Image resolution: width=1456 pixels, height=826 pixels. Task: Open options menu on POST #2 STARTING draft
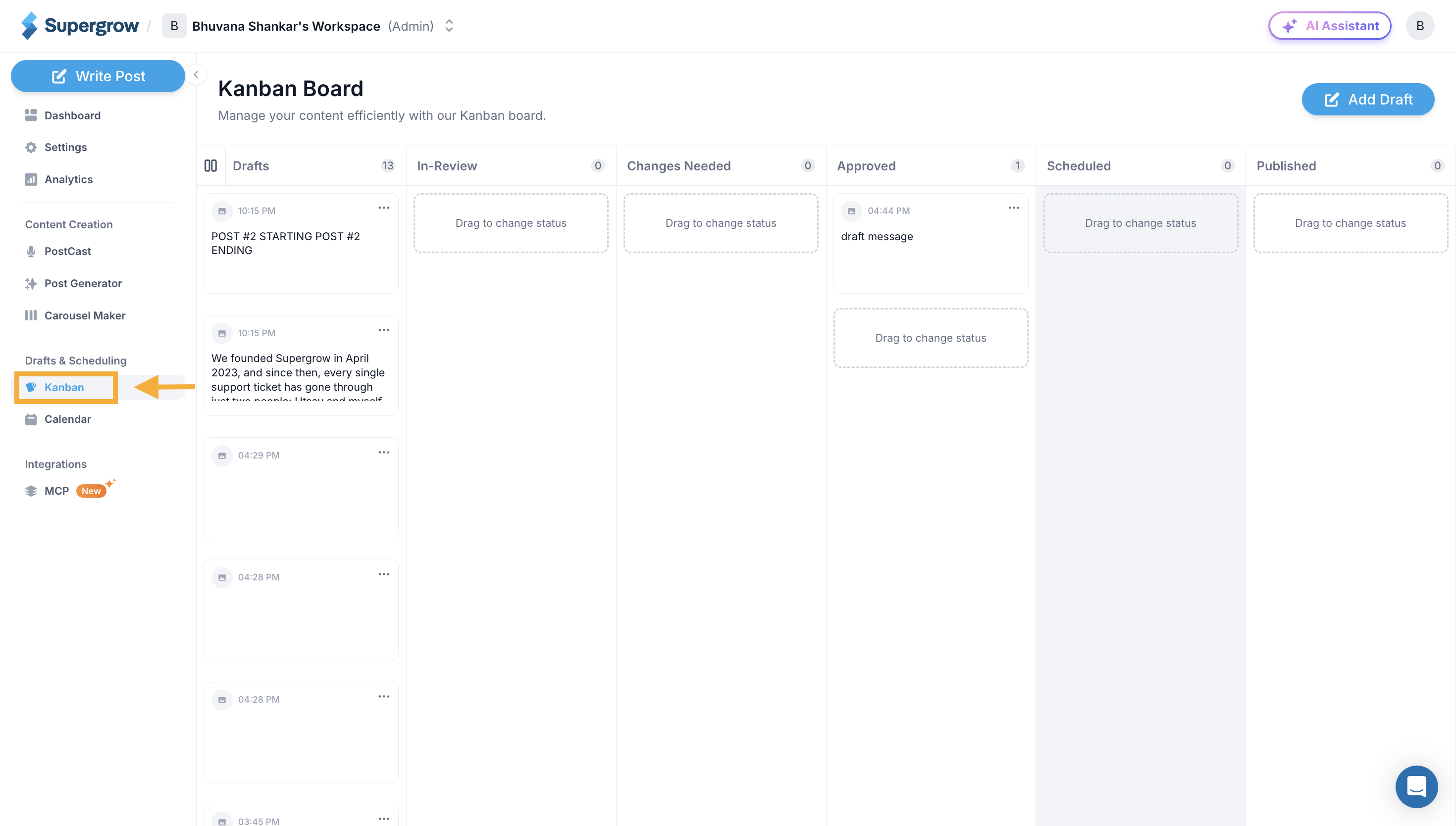384,207
